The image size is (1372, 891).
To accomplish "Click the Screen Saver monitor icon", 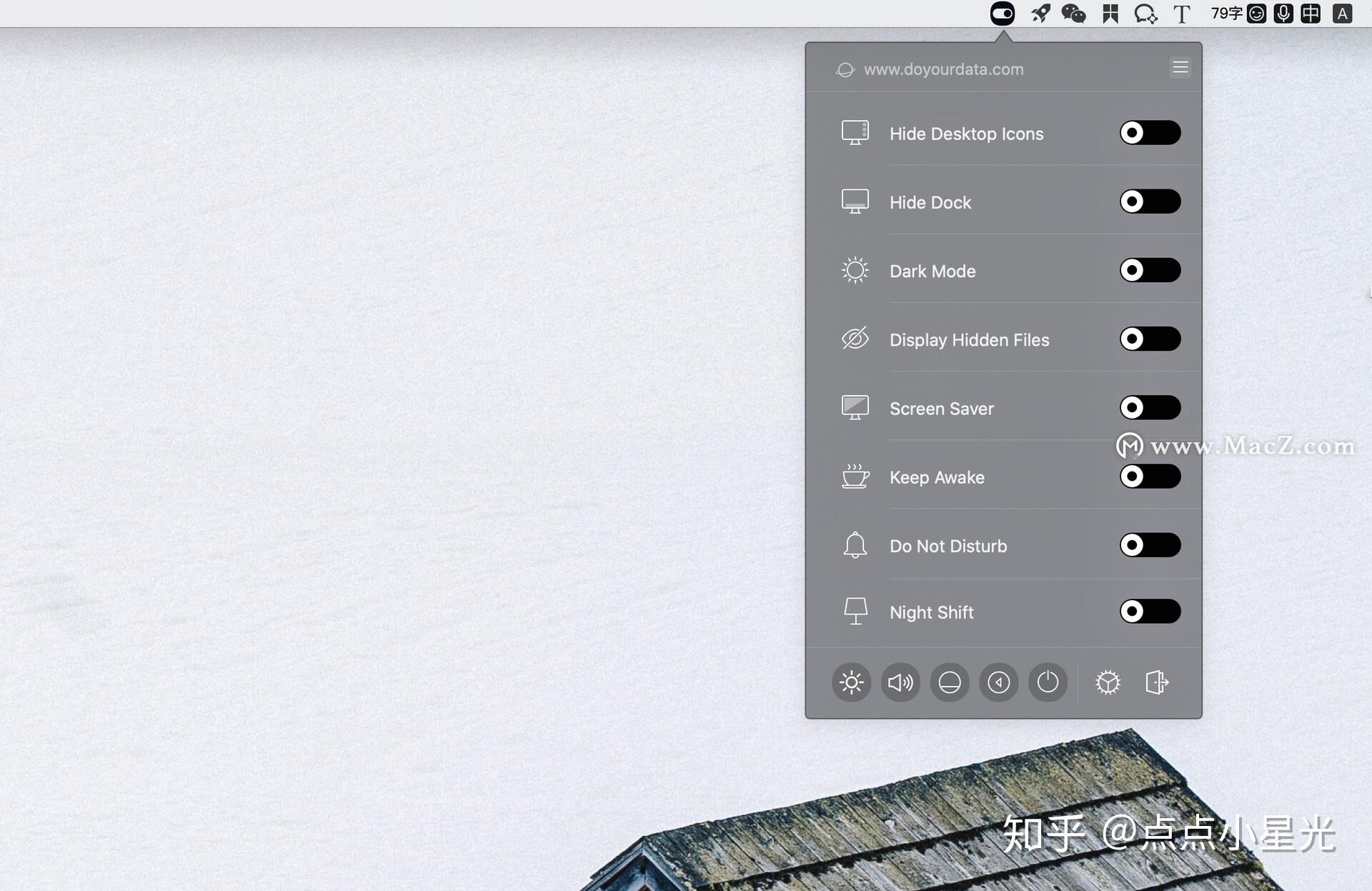I will tap(855, 407).
